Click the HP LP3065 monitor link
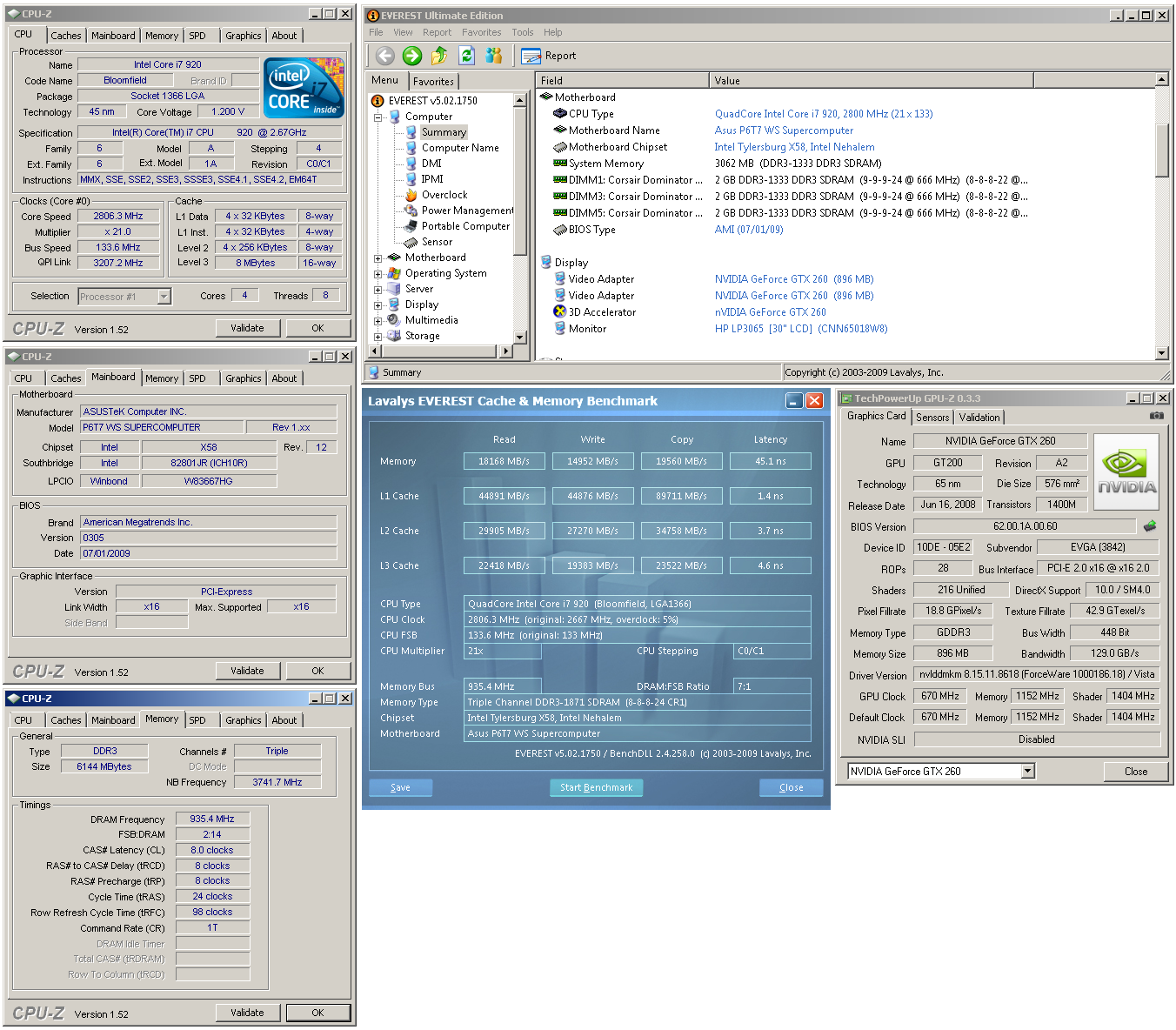 point(801,329)
